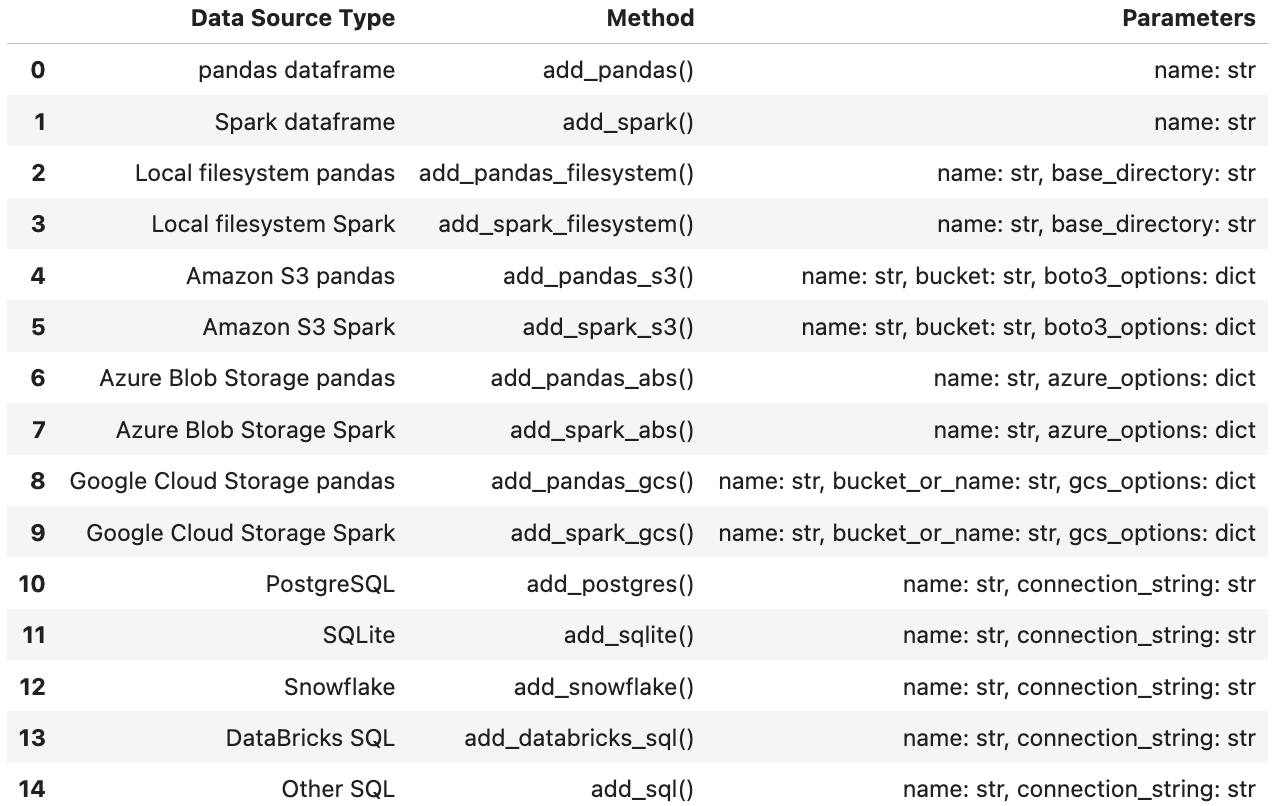1276x806 pixels.
Task: Select the Local filesystem pandas cell
Action: (x=265, y=173)
